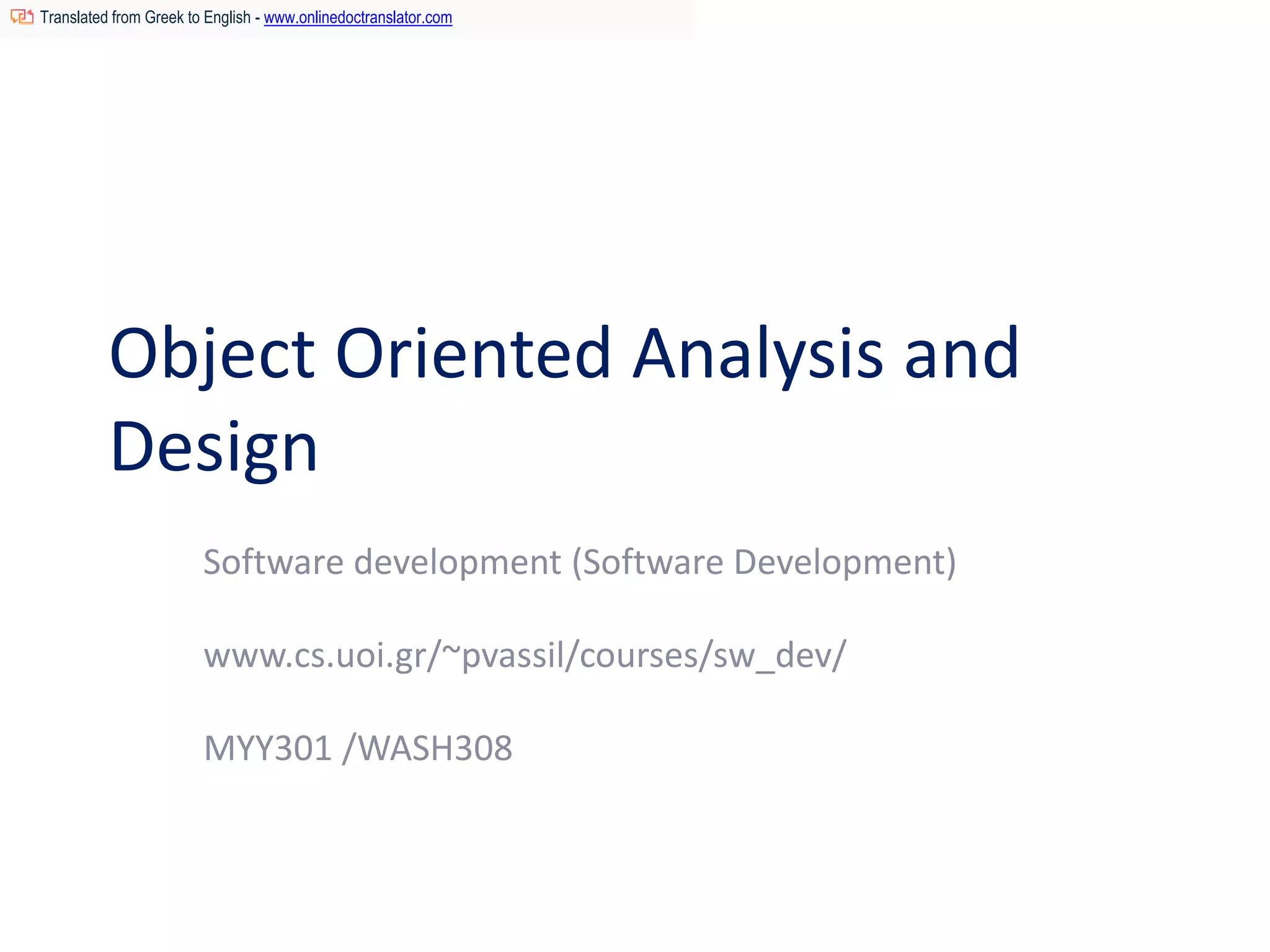Click the "www.cs.uoi.gr" part of the course URL
The height and width of the screenshot is (952, 1270).
[x=315, y=656]
